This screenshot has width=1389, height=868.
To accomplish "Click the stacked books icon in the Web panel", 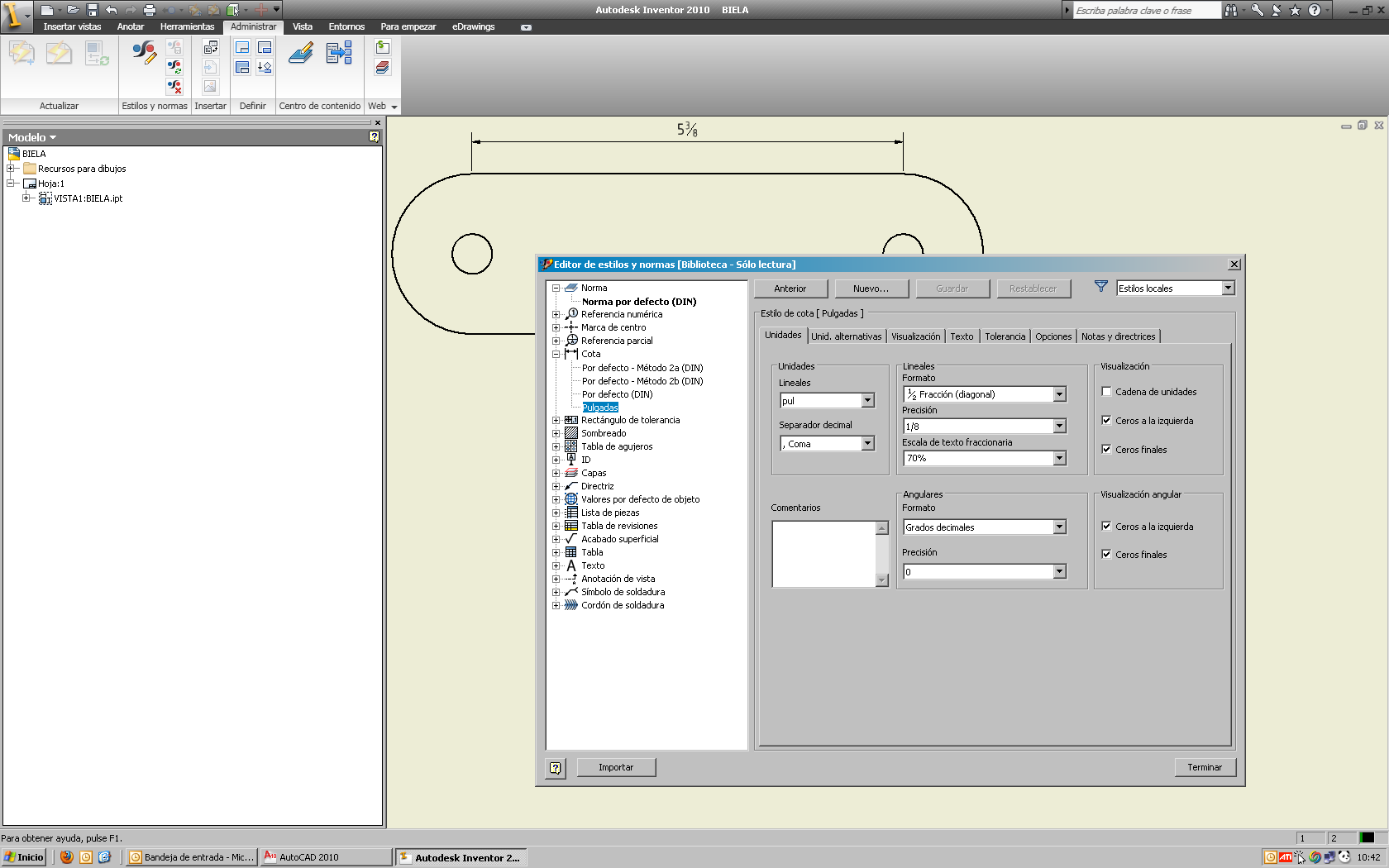I will (x=383, y=67).
